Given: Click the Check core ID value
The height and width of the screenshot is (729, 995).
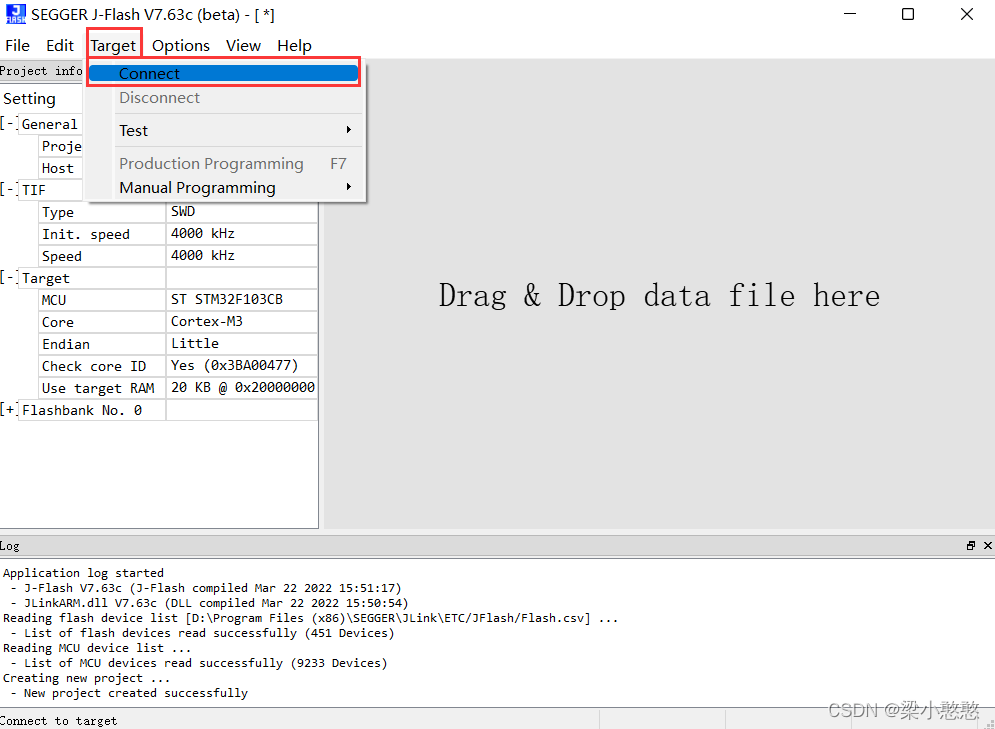Looking at the screenshot, I should click(x=242, y=365).
